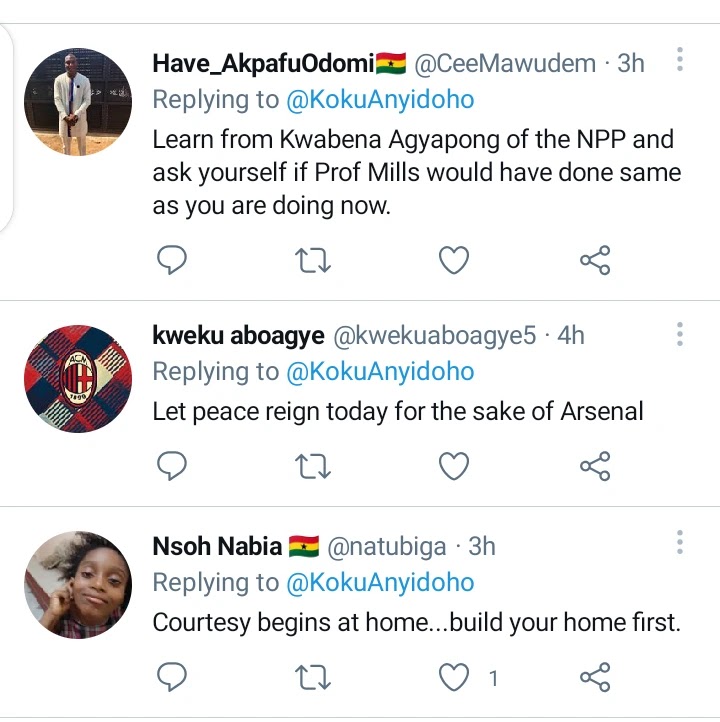Image resolution: width=720 pixels, height=722 pixels.
Task: Open more options for Nsoh Nabia's tweet
Action: (x=680, y=543)
